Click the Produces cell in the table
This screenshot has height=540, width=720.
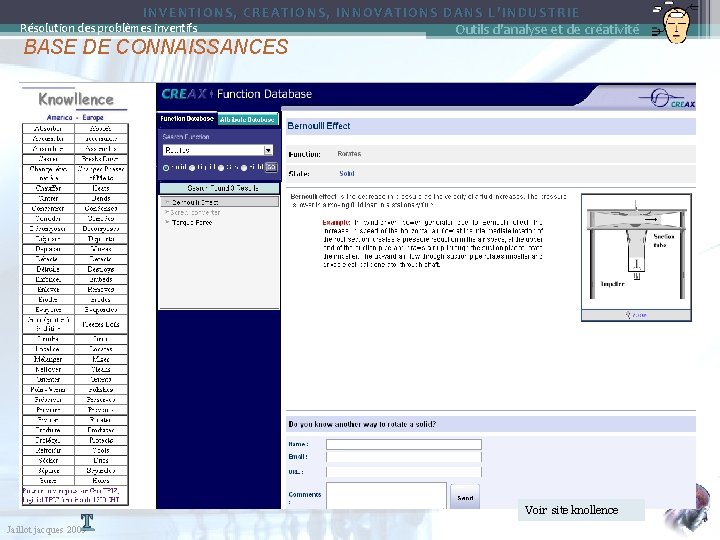(x=101, y=430)
